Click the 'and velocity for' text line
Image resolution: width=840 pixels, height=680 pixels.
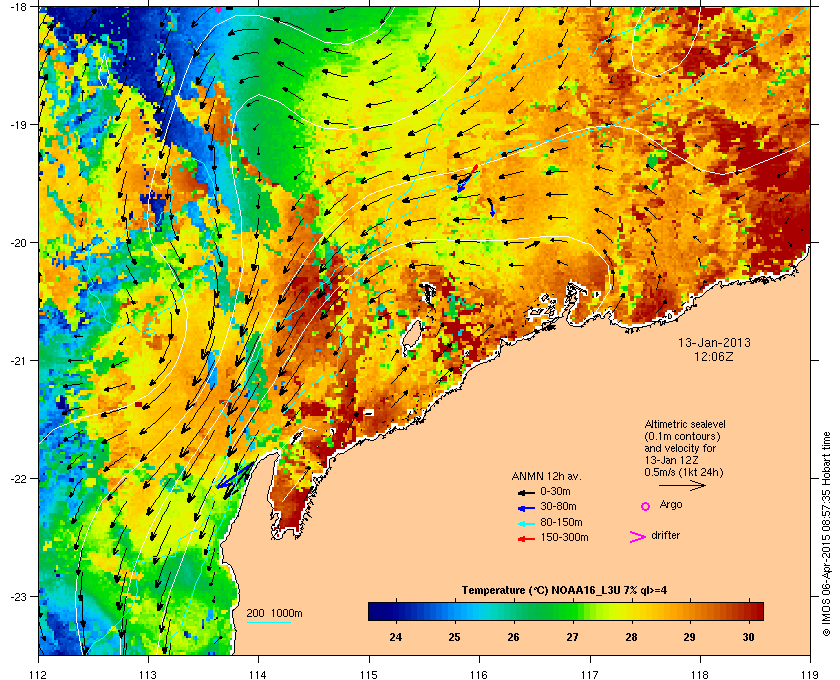point(680,448)
